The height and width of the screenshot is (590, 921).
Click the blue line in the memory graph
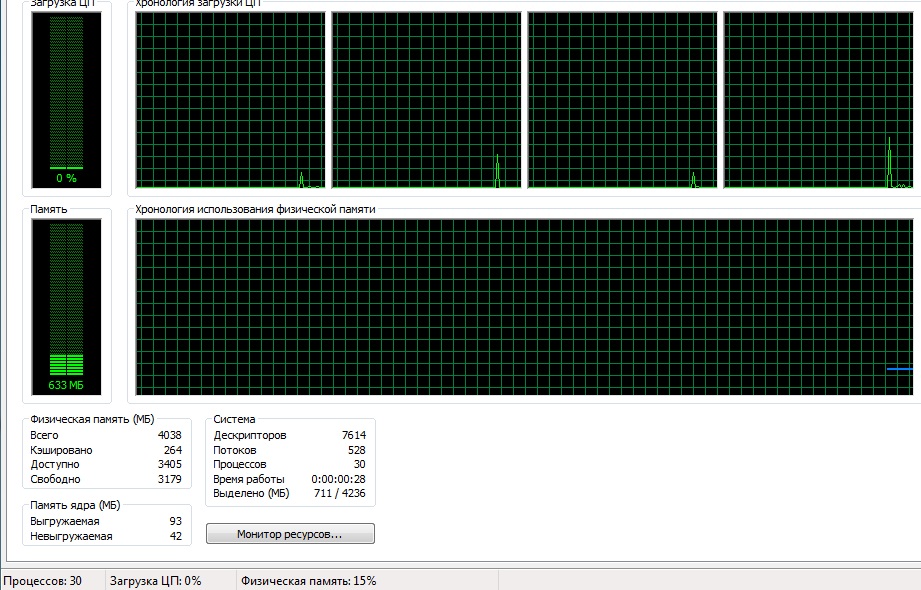tap(900, 369)
